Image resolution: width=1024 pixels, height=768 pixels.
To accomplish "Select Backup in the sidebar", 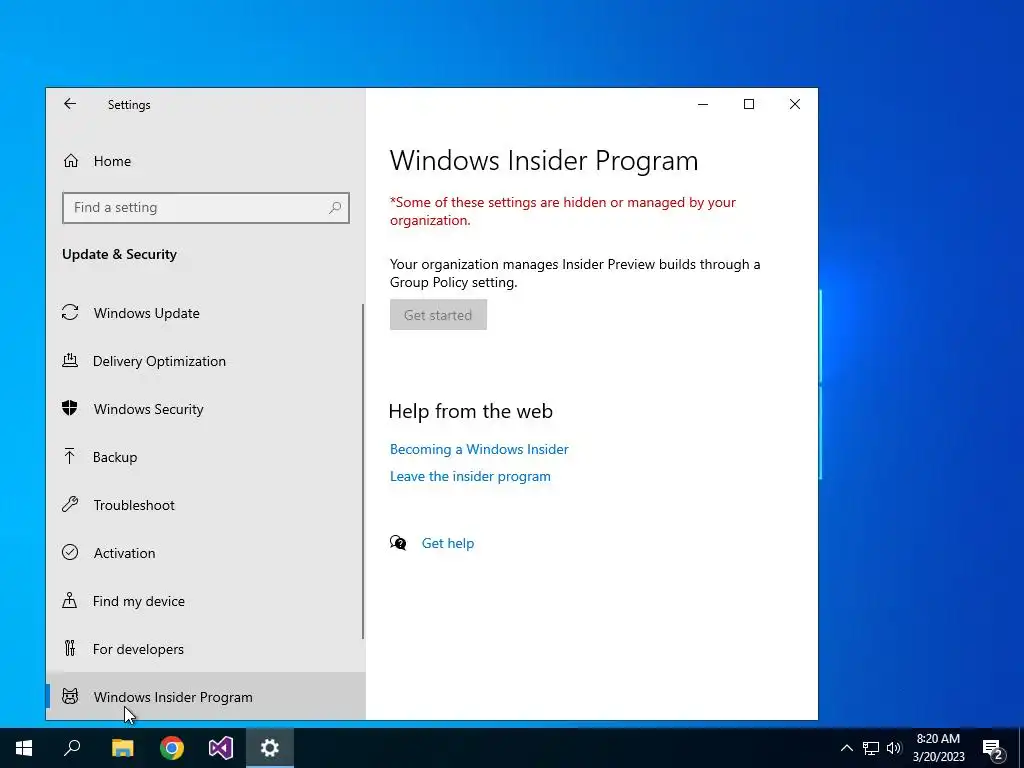I will (x=206, y=457).
